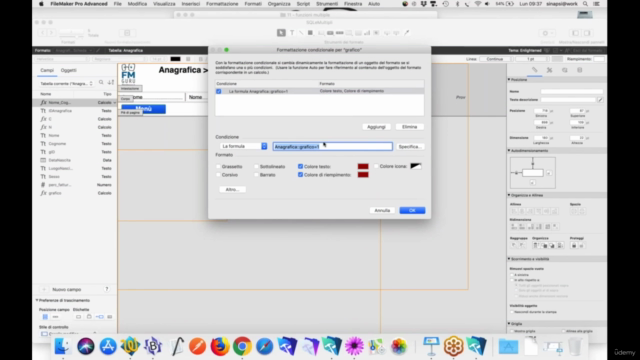The height and width of the screenshot is (360, 640).
Task: Launch Google Chrome from the dock
Action: click(242, 346)
